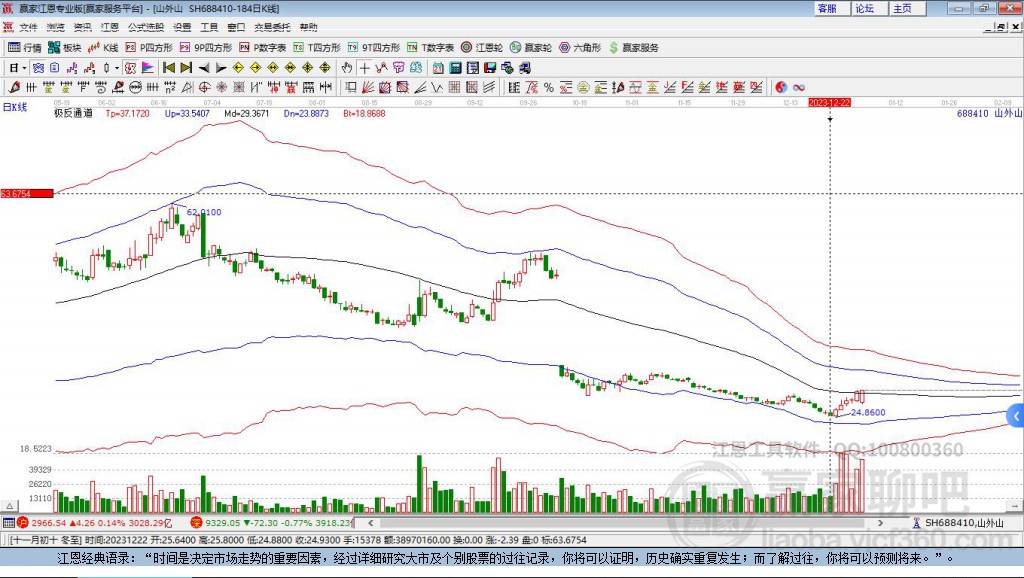Open the 板块 sectors view
The width and height of the screenshot is (1024, 578).
(x=65, y=48)
